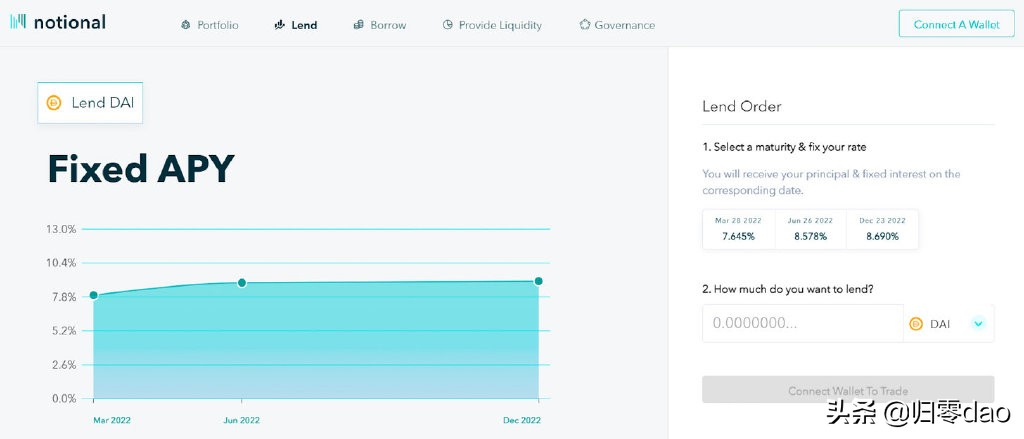Click the 5.2% axis label
The height and width of the screenshot is (439, 1024).
[x=65, y=331]
